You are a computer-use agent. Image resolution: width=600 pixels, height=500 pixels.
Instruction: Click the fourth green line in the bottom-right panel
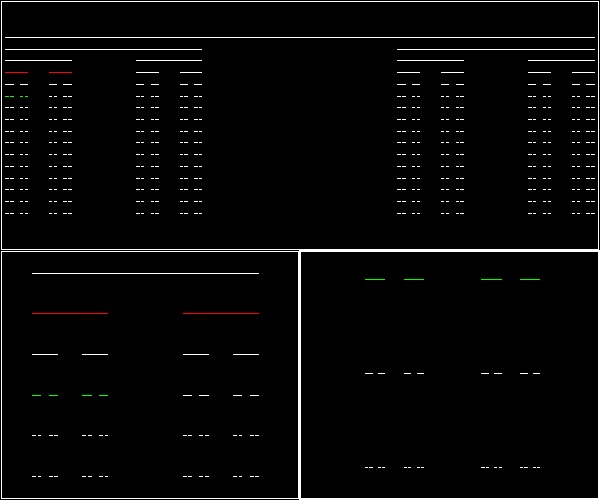click(x=530, y=279)
